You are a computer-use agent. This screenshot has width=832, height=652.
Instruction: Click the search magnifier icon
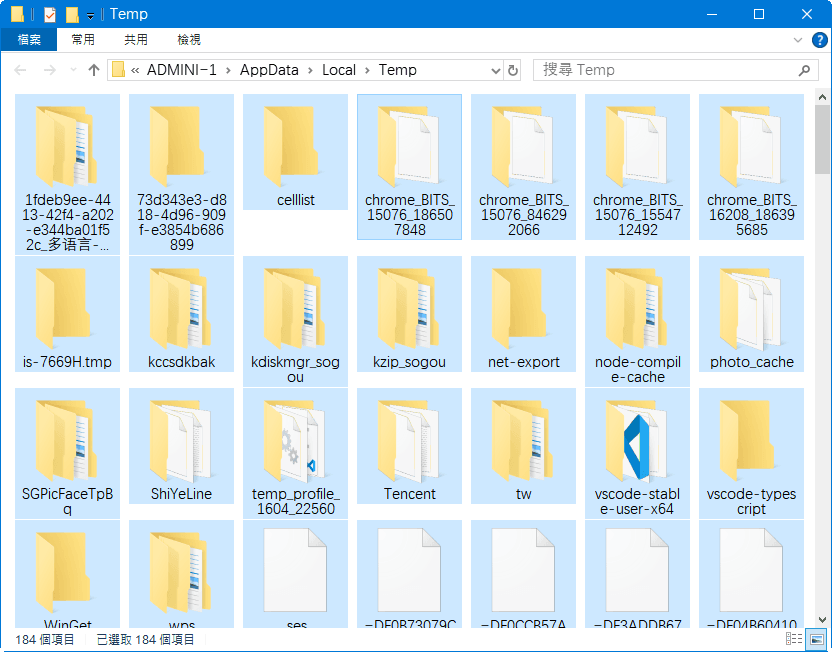click(x=804, y=70)
